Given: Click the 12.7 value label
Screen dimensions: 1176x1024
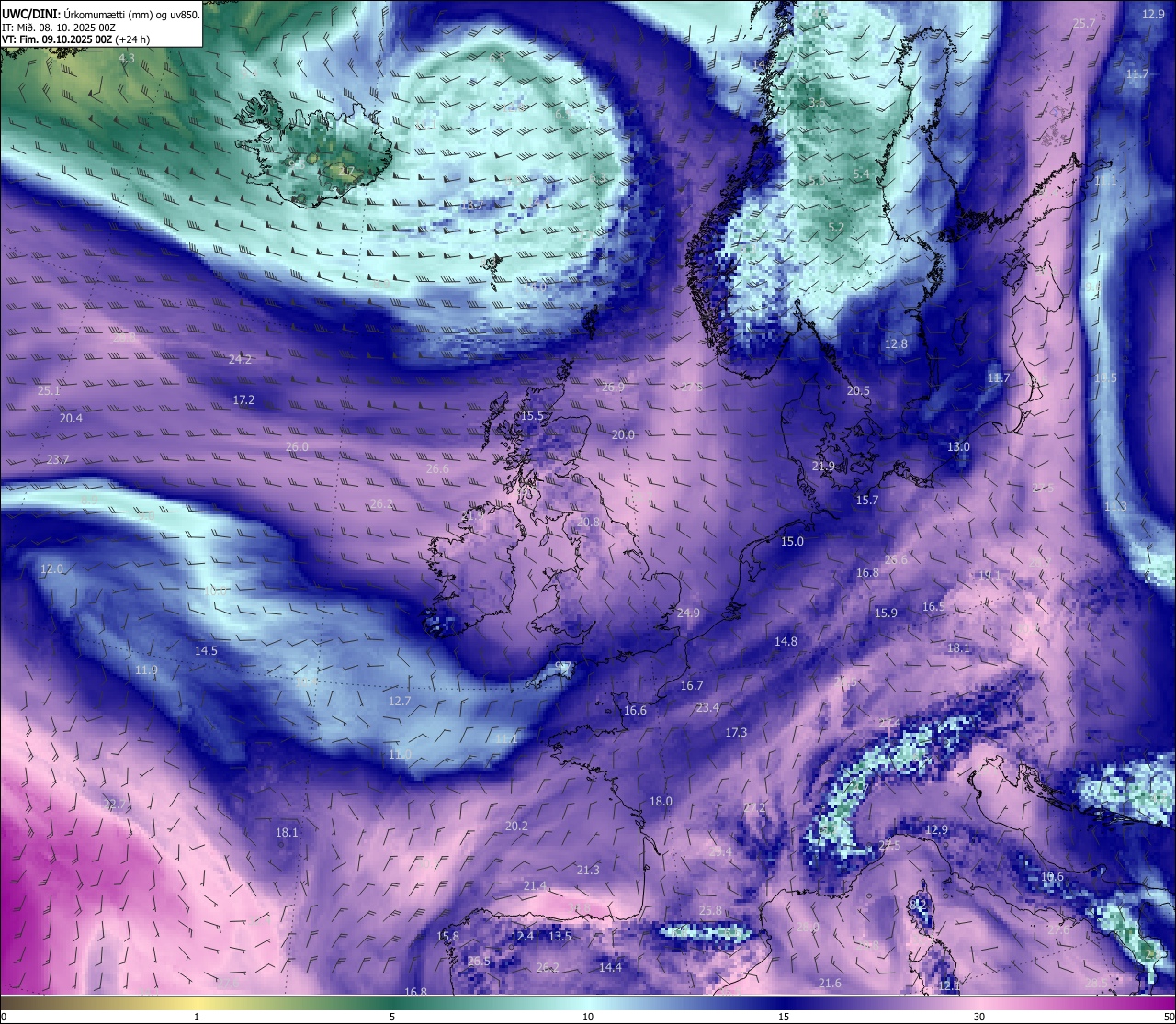Looking at the screenshot, I should [400, 701].
